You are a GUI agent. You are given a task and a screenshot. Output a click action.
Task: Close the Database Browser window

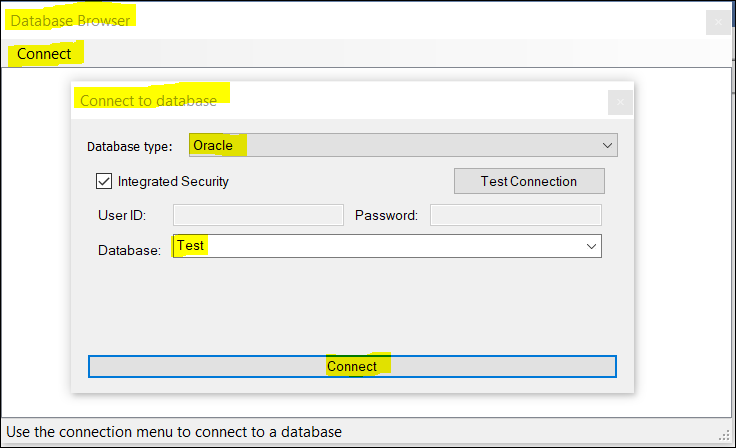click(718, 22)
